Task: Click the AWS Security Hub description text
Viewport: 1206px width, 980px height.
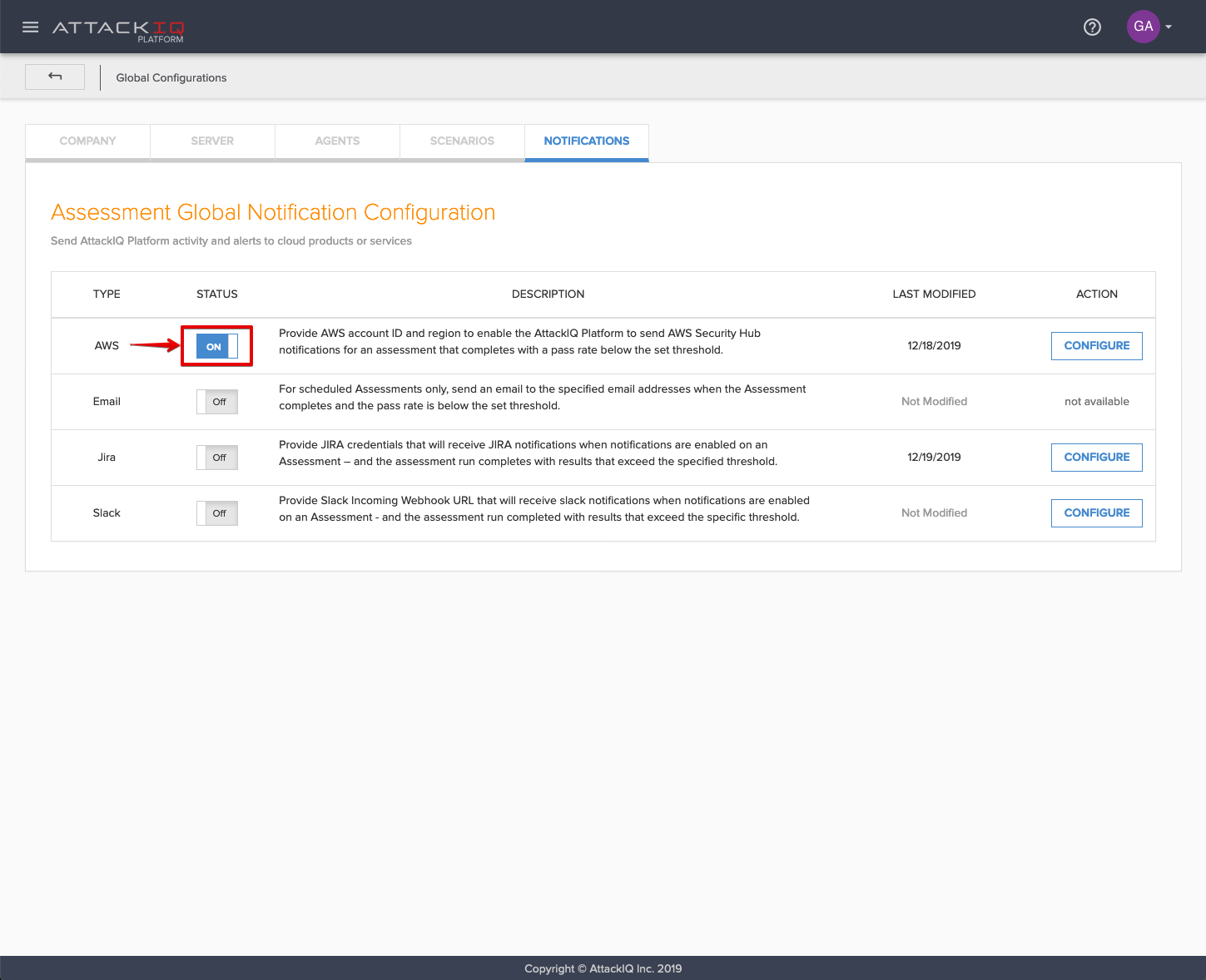Action: 519,341
